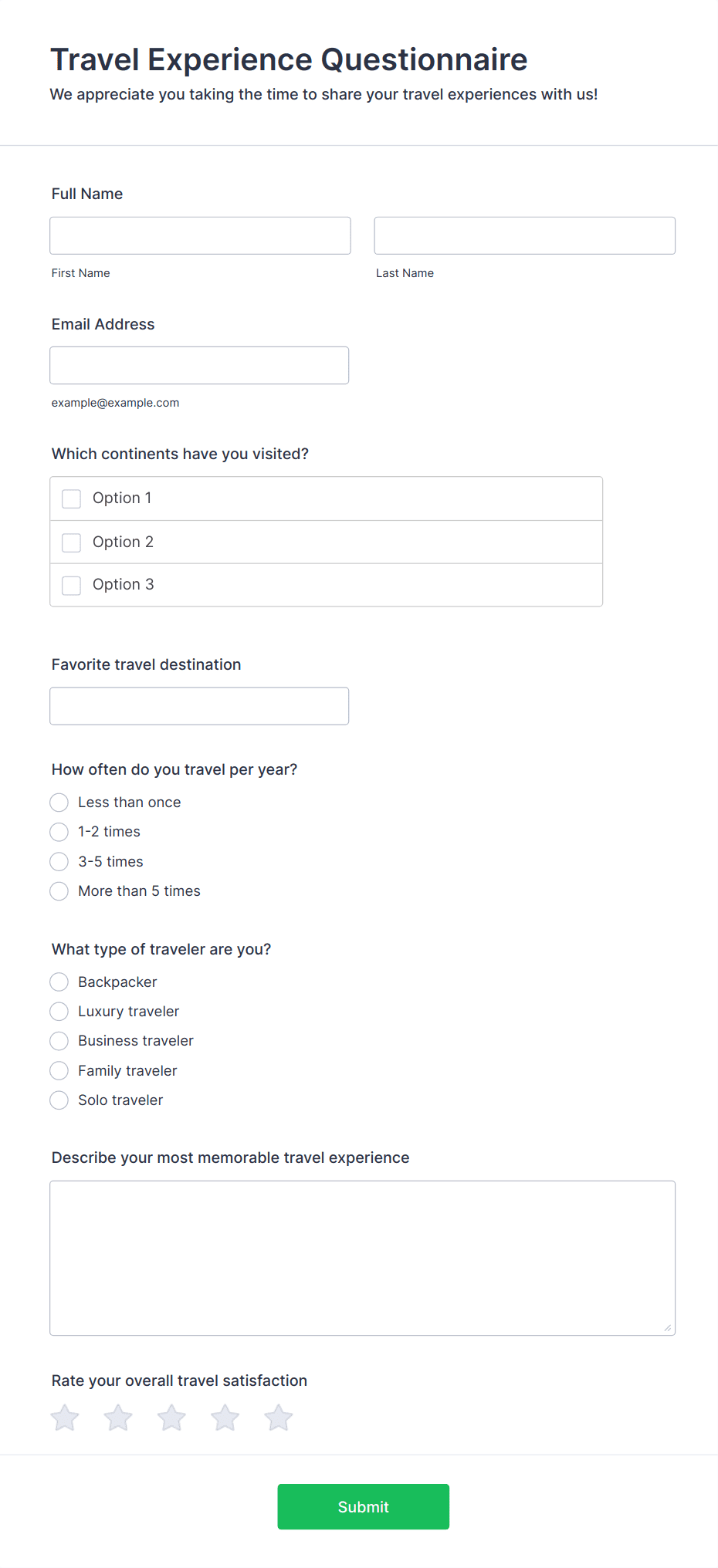The height and width of the screenshot is (1568, 718).
Task: Tick Option 3 under continents visited
Action: 71,585
